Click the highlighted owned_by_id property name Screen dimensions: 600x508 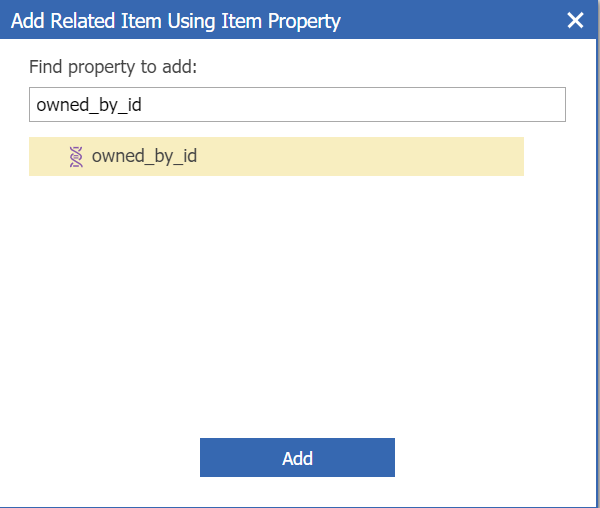[144, 156]
